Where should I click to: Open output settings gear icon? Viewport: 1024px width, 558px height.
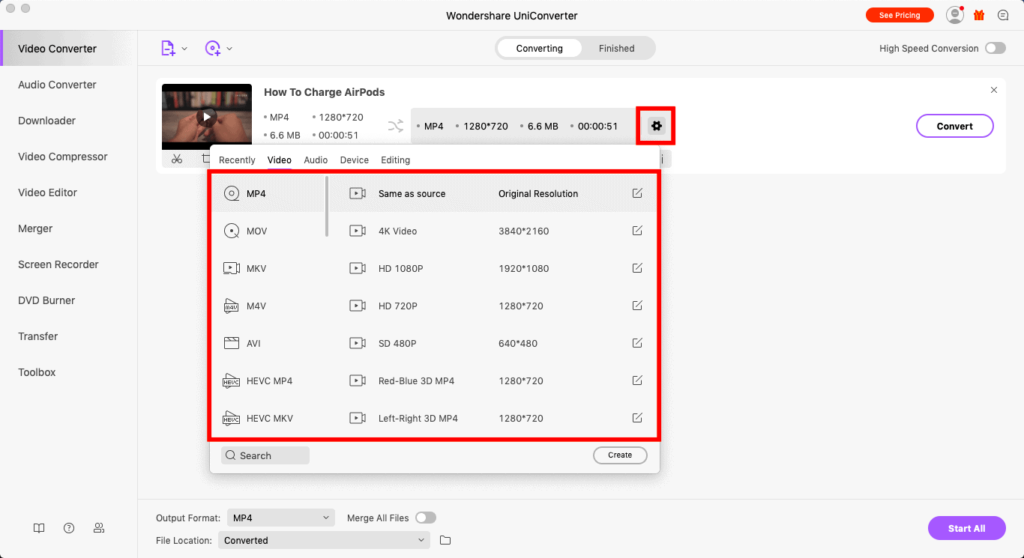(656, 126)
